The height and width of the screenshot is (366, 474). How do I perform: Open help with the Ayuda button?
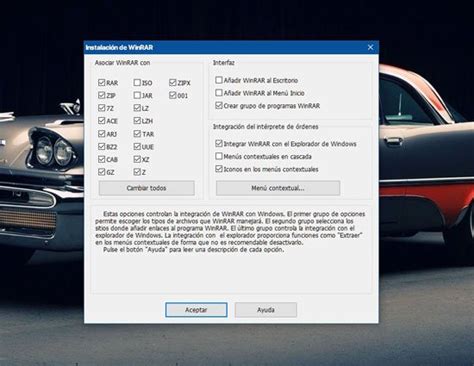pos(266,310)
